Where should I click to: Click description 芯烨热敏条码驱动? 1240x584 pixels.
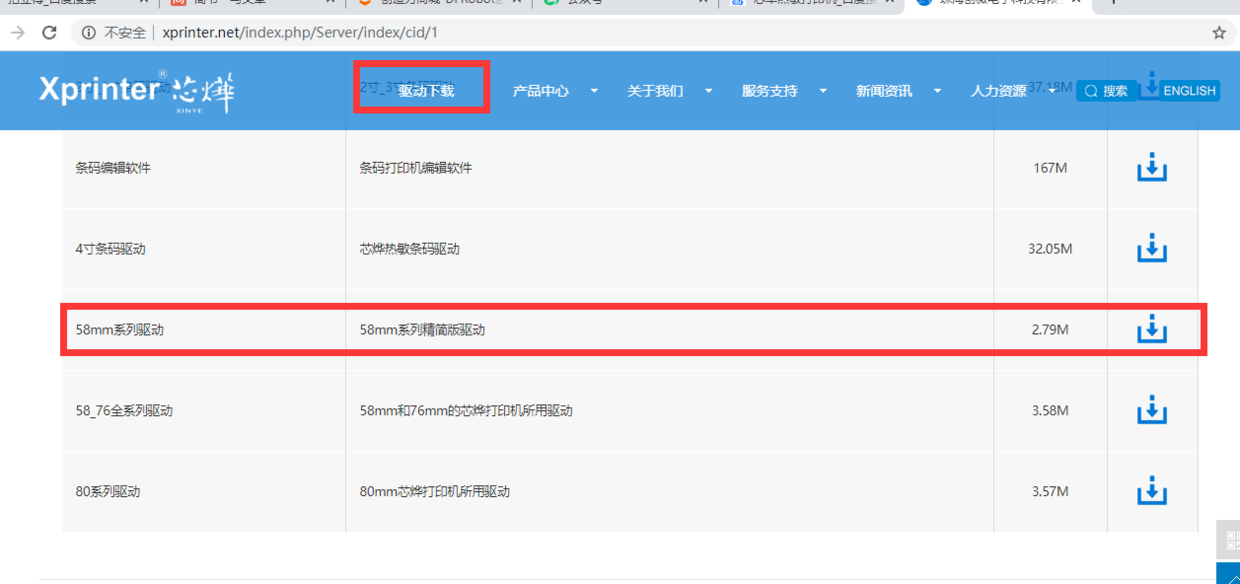click(409, 249)
